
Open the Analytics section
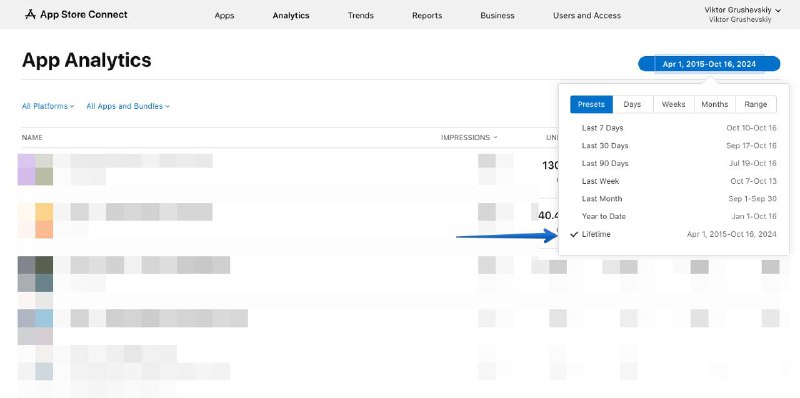tap(291, 15)
